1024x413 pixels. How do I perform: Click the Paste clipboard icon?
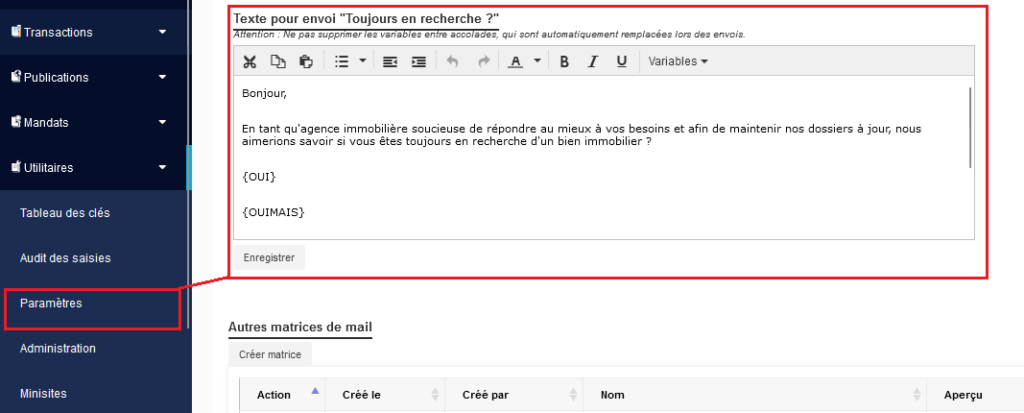(306, 62)
